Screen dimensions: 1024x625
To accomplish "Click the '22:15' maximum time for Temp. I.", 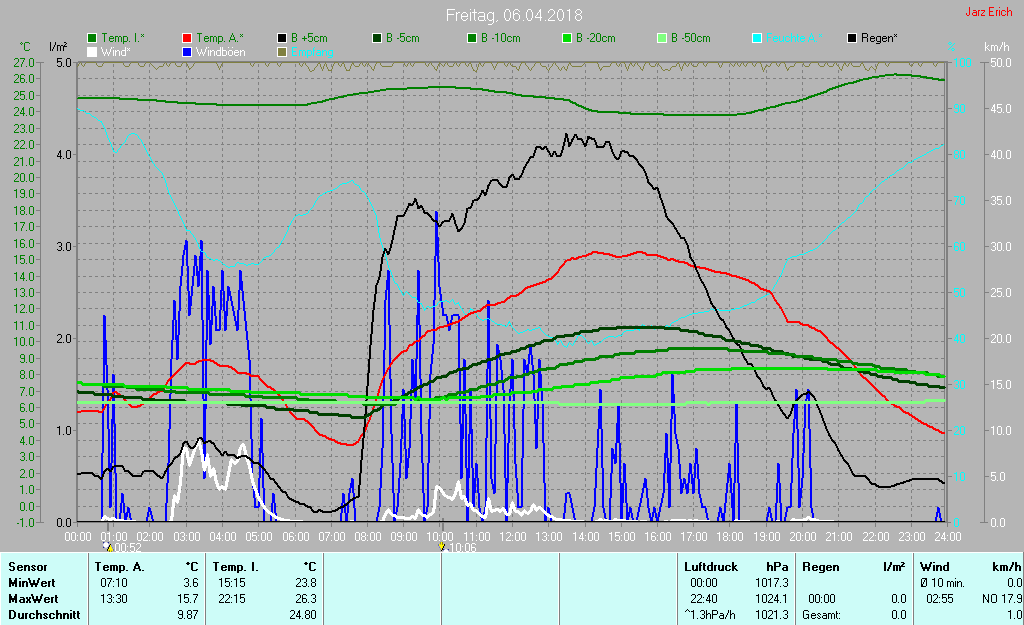I will 232,599.
